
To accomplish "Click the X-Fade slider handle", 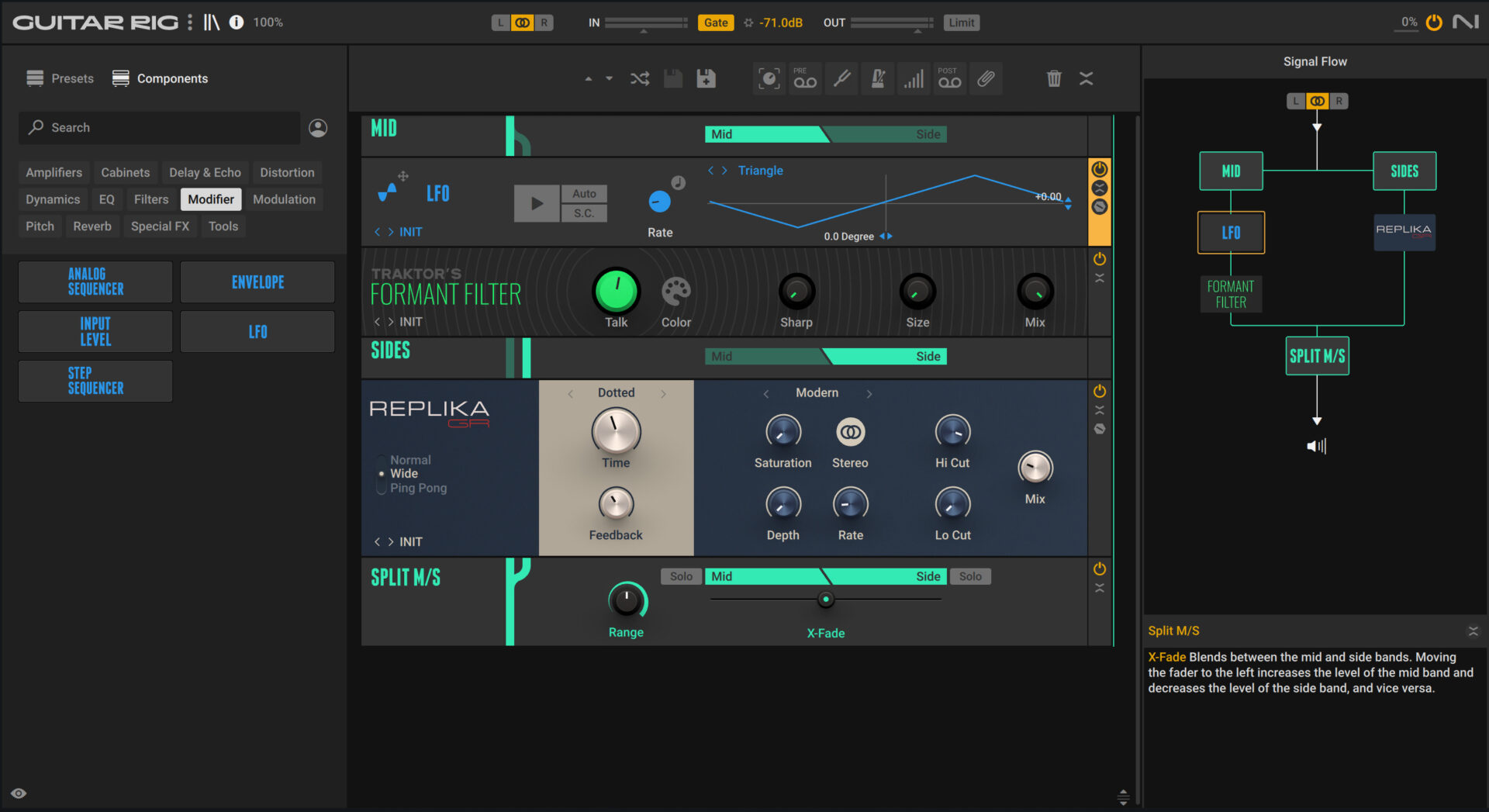I will (826, 599).
